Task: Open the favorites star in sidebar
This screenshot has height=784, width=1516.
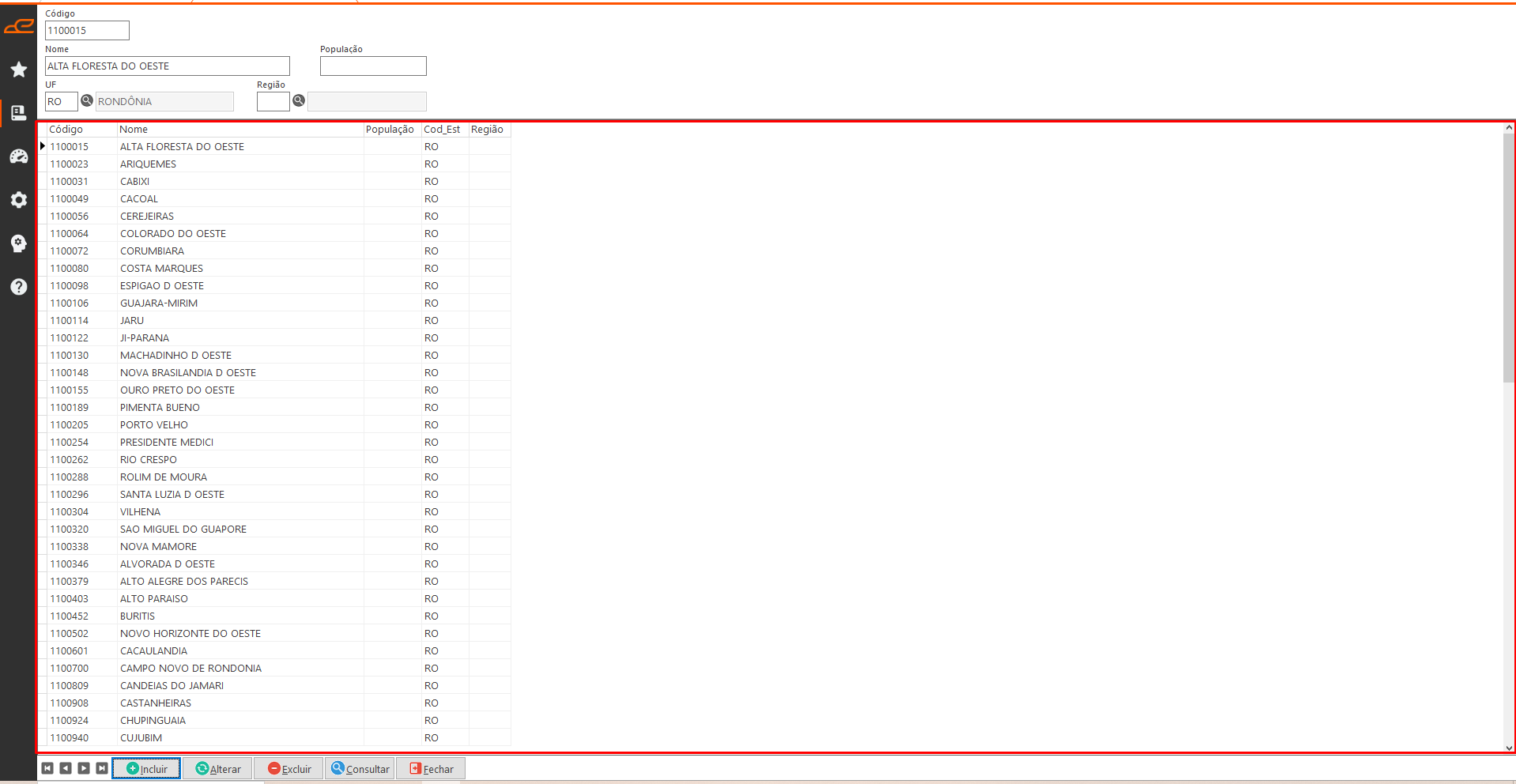Action: click(19, 70)
